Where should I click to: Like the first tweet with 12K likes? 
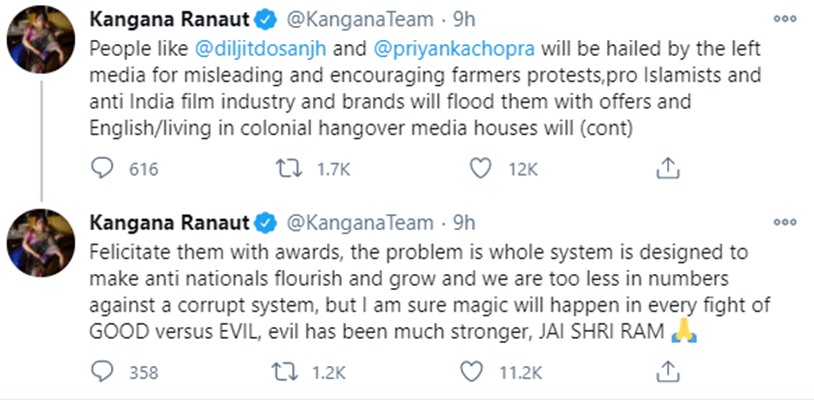pyautogui.click(x=483, y=169)
